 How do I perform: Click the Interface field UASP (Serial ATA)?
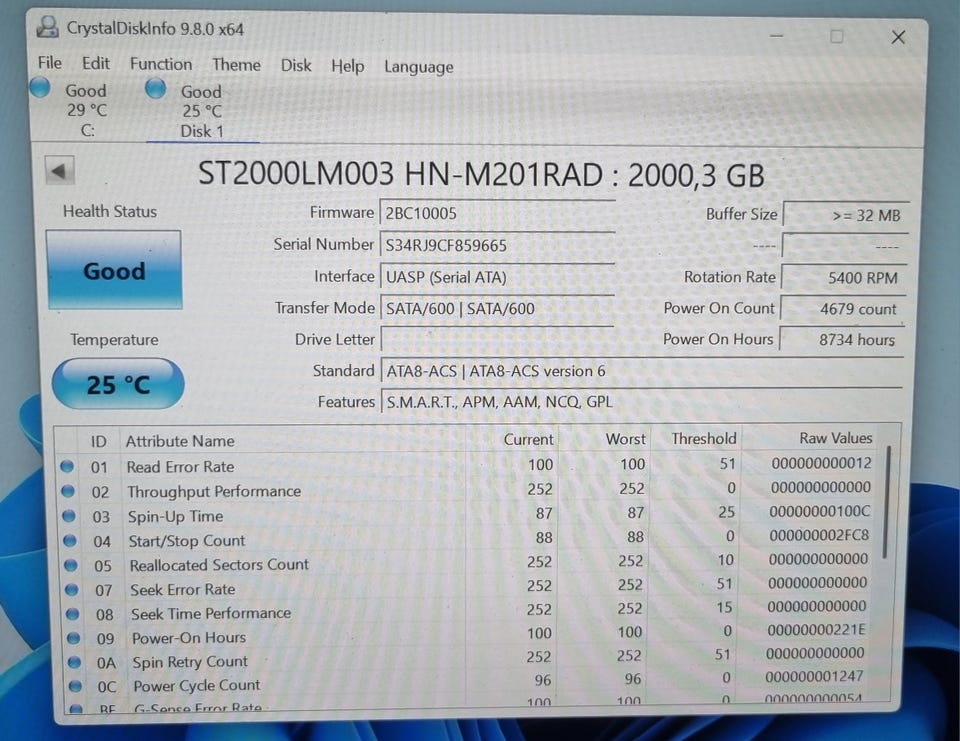click(497, 277)
